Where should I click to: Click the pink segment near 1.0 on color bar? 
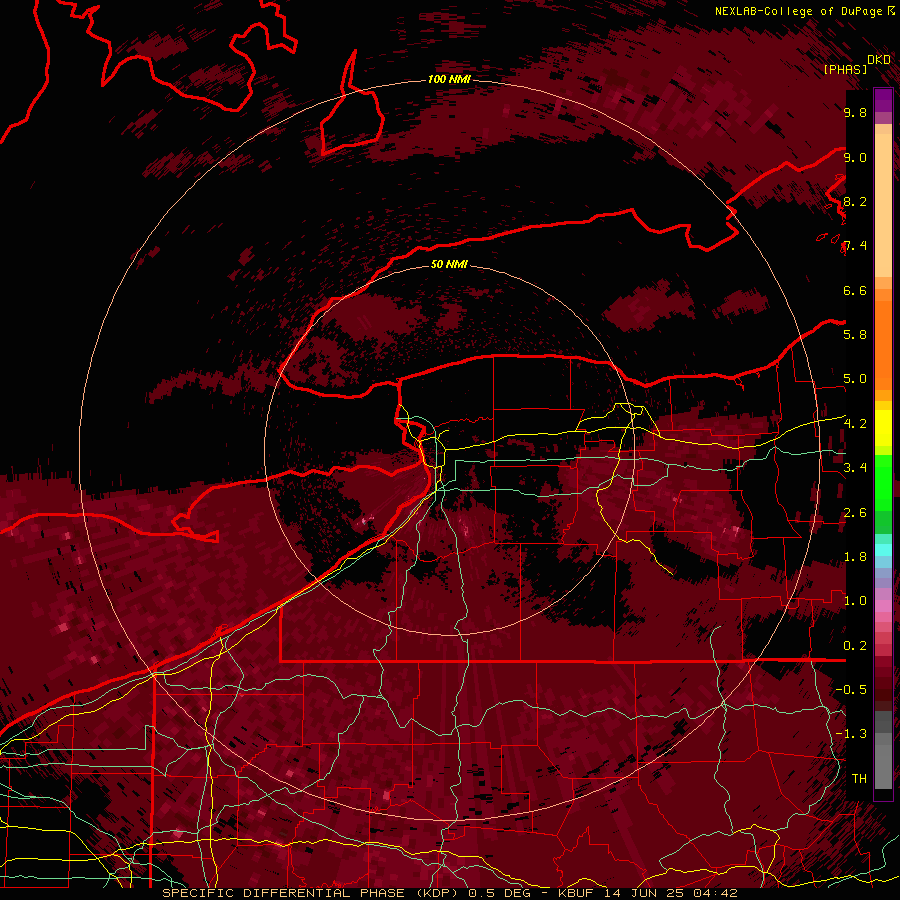[x=883, y=605]
